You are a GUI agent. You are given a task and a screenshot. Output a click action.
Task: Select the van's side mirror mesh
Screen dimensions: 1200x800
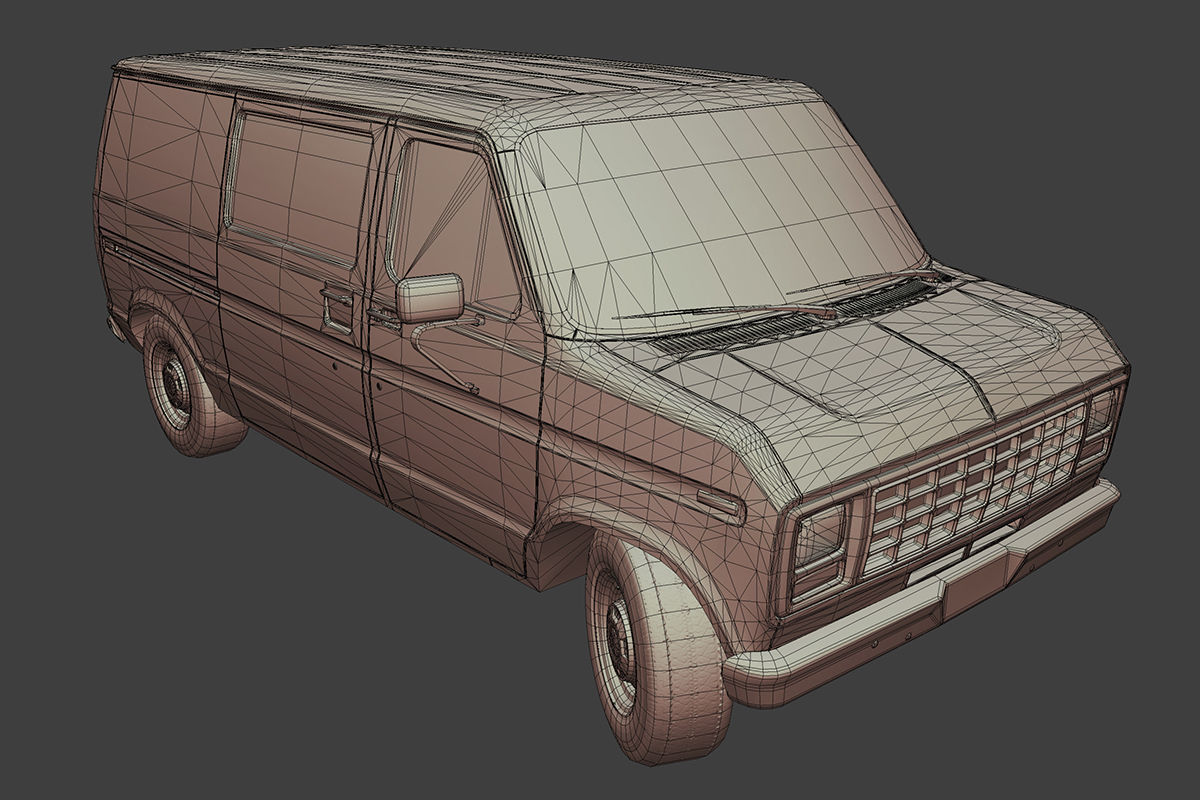coord(430,298)
